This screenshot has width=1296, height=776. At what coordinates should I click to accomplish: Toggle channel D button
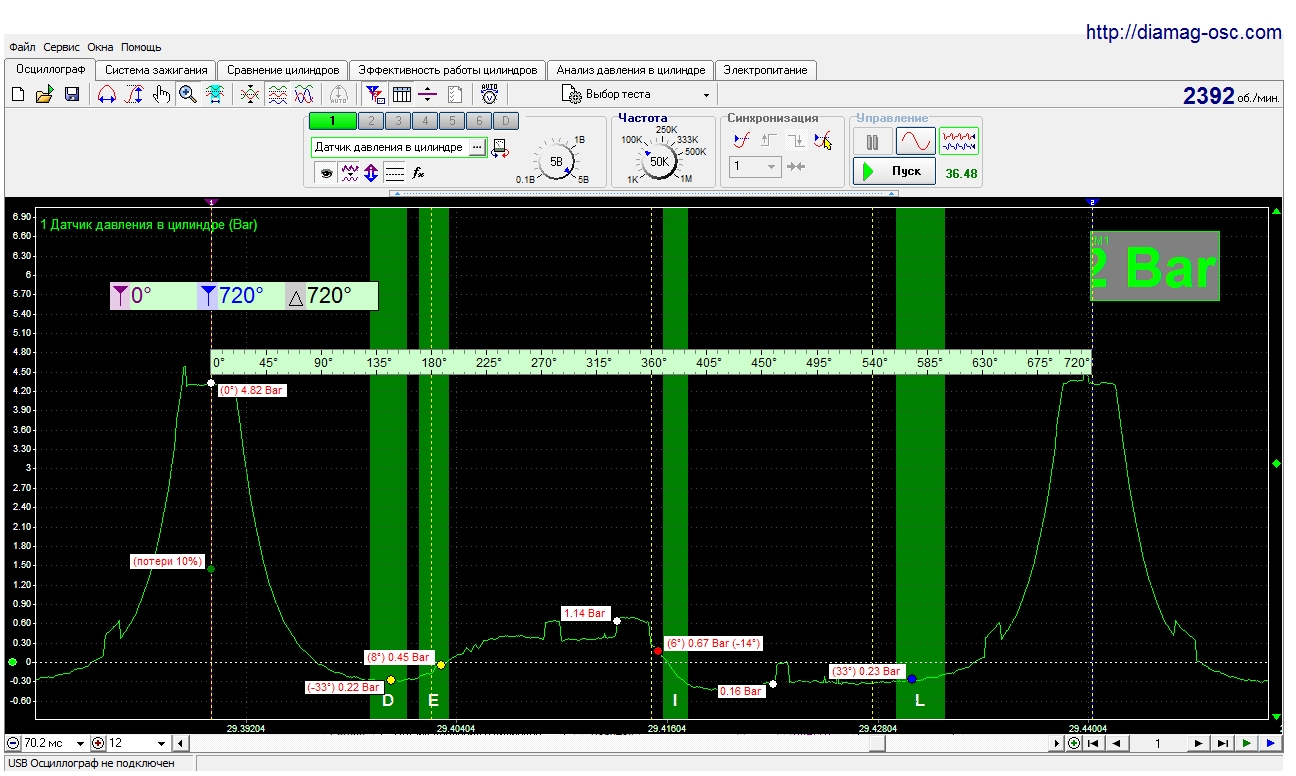pos(506,121)
